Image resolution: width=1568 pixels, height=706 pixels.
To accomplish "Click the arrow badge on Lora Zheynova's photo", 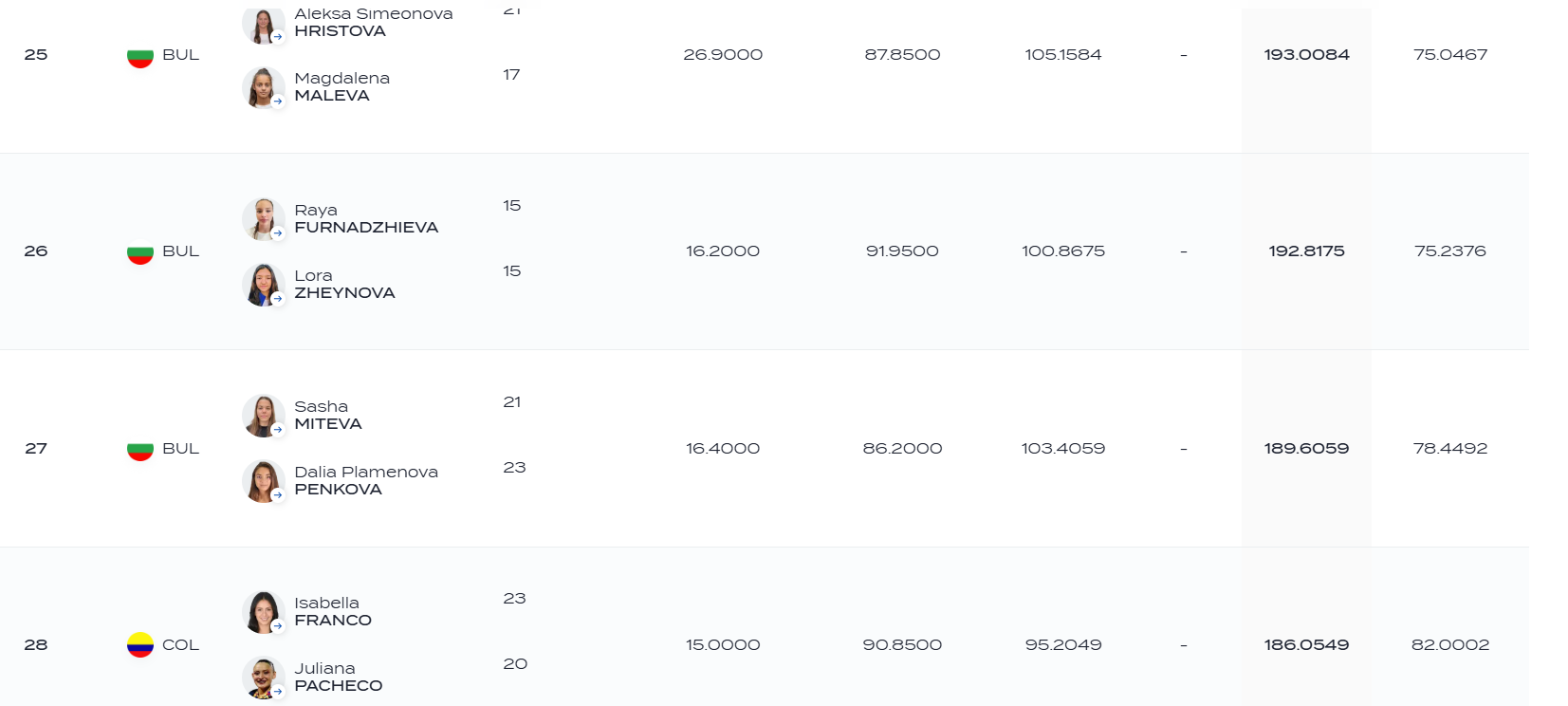I will click(278, 298).
